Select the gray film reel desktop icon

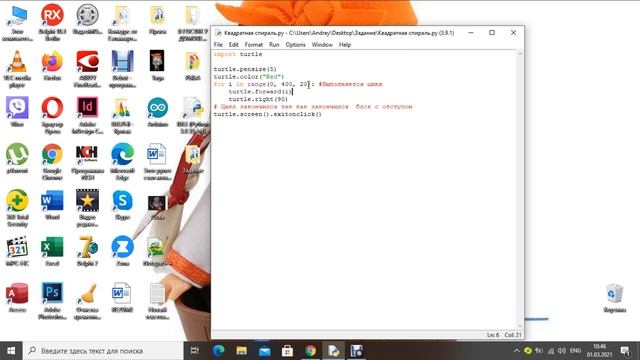(x=87, y=20)
